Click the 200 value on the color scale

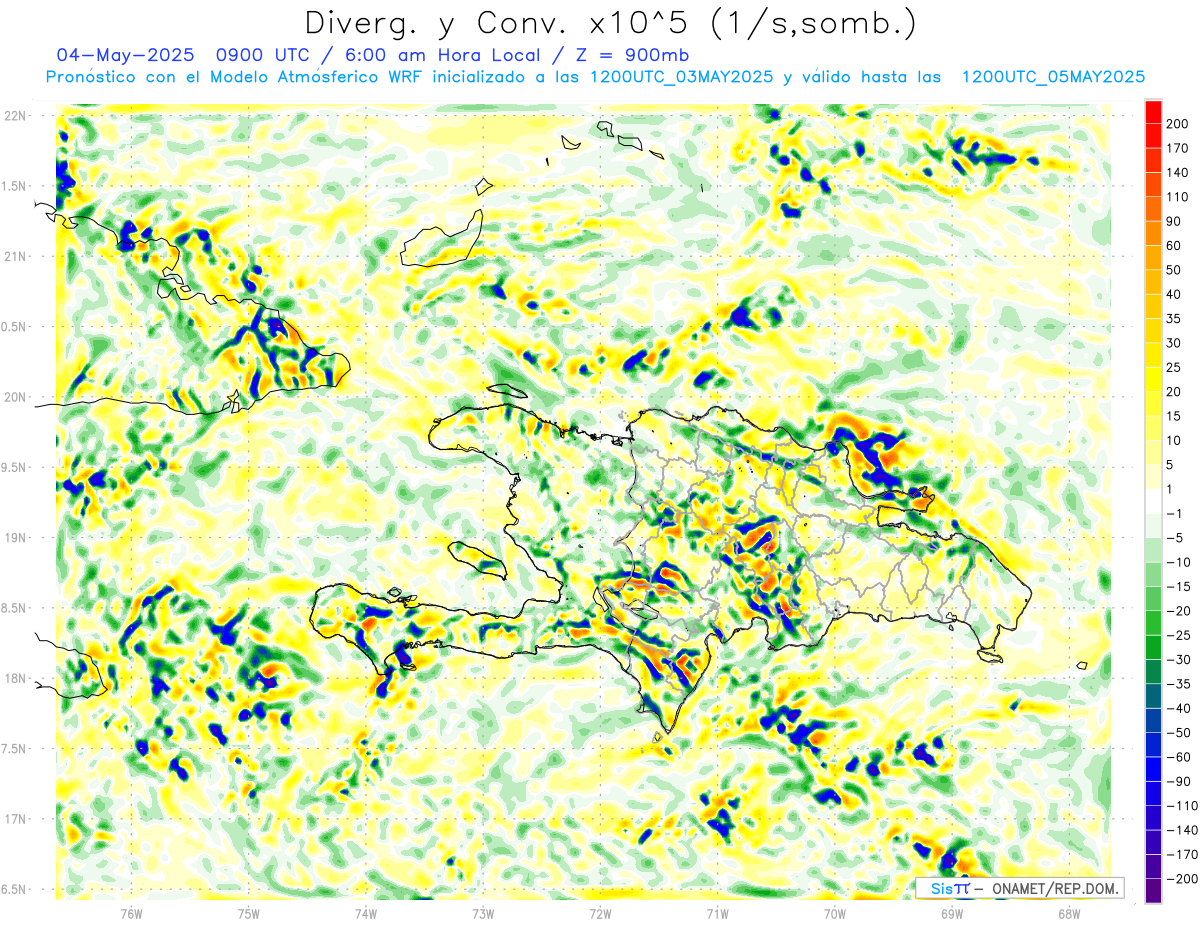(1179, 124)
